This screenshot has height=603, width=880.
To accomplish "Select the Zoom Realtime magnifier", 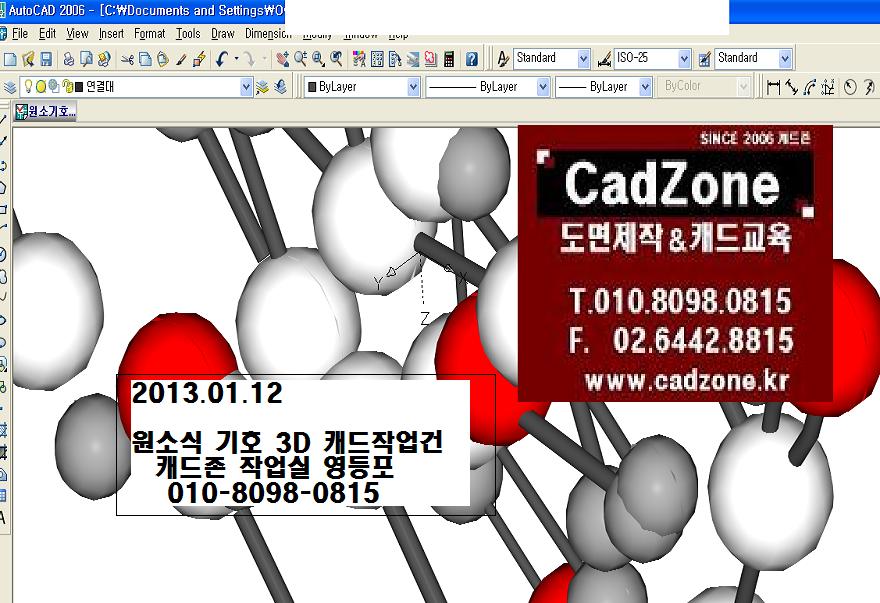I will tap(300, 59).
